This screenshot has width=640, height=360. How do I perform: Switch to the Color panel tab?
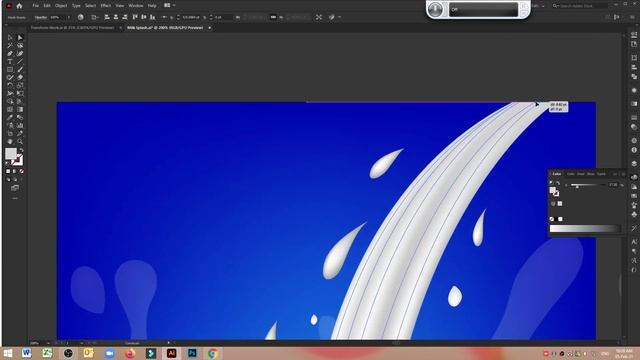click(557, 174)
